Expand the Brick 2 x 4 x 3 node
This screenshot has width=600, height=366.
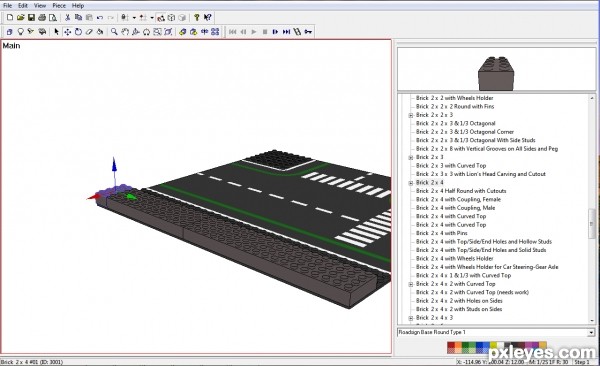click(411, 318)
